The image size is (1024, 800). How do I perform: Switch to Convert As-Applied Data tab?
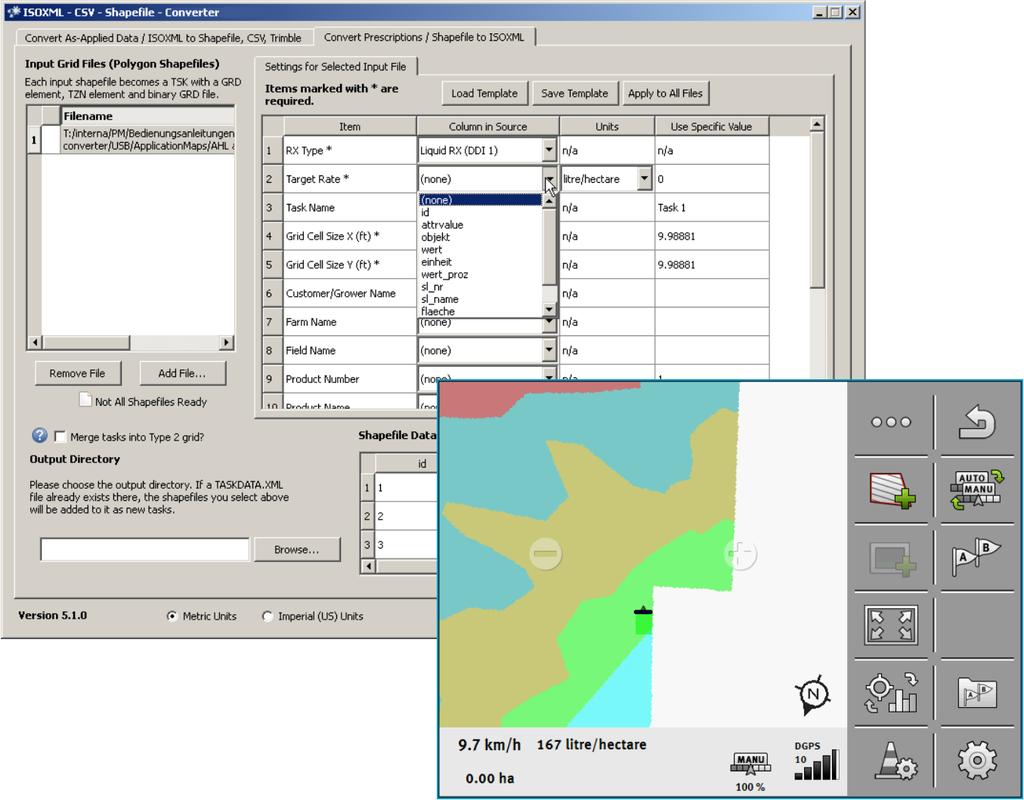pos(163,38)
